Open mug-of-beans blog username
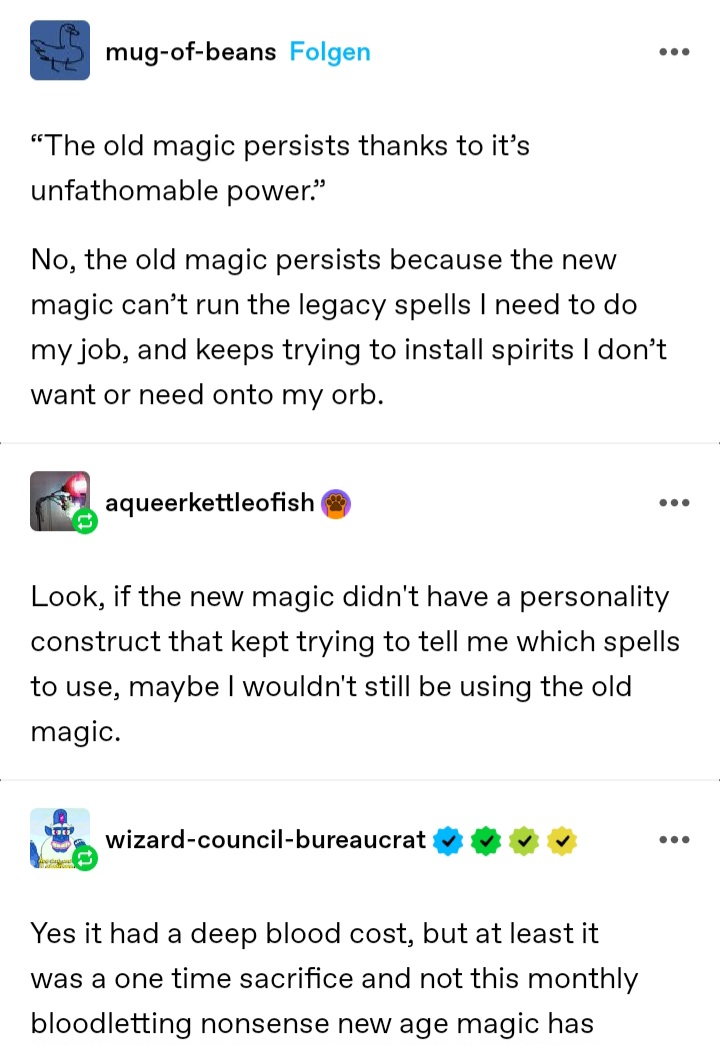The image size is (720, 1045). (x=191, y=52)
